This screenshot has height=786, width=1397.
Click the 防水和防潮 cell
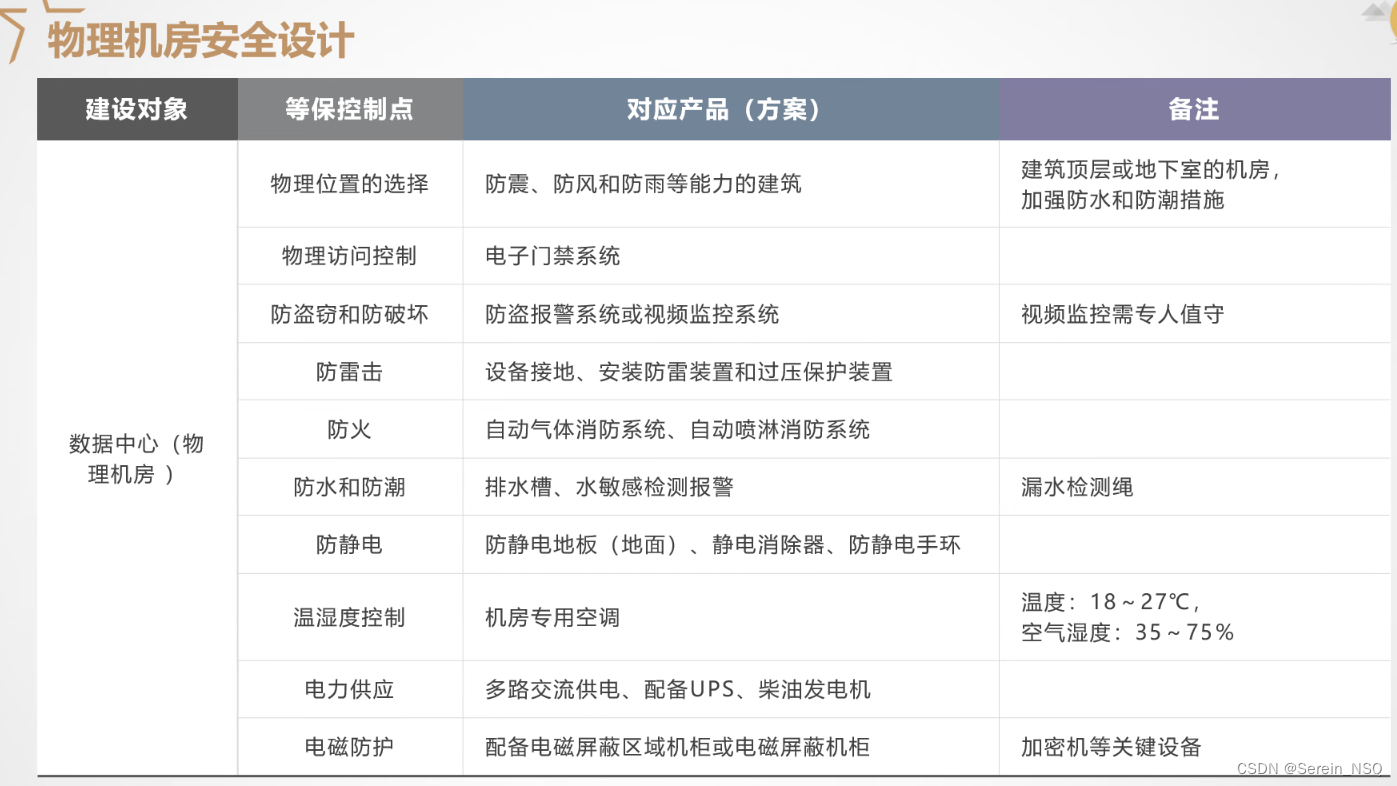[350, 487]
